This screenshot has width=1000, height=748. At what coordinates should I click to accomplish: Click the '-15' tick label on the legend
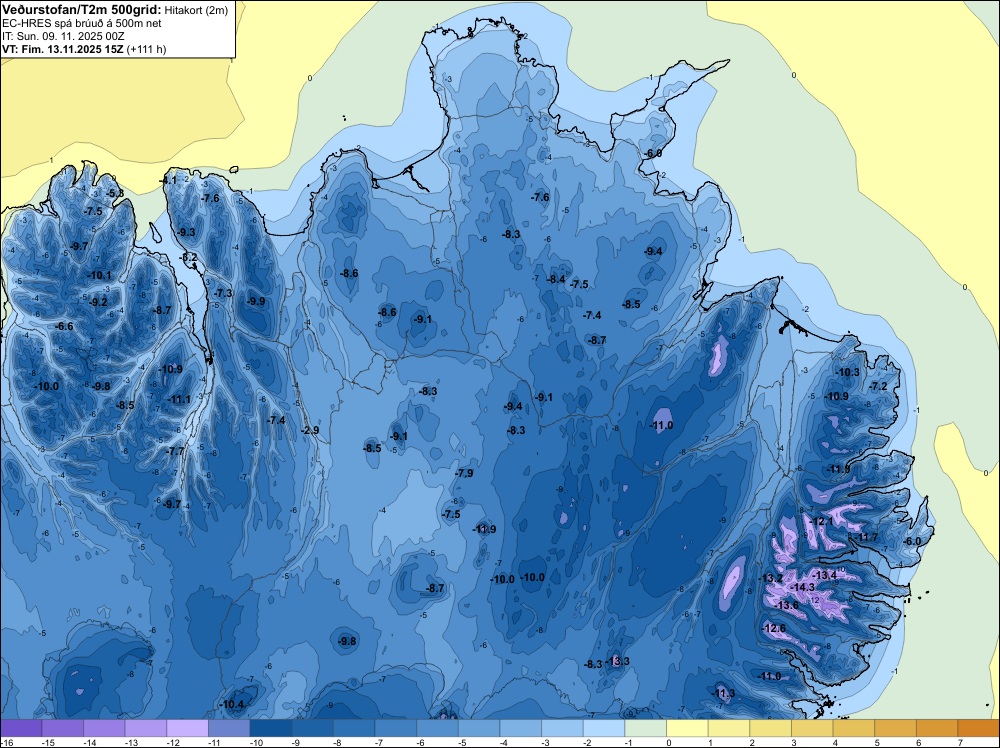point(48,742)
